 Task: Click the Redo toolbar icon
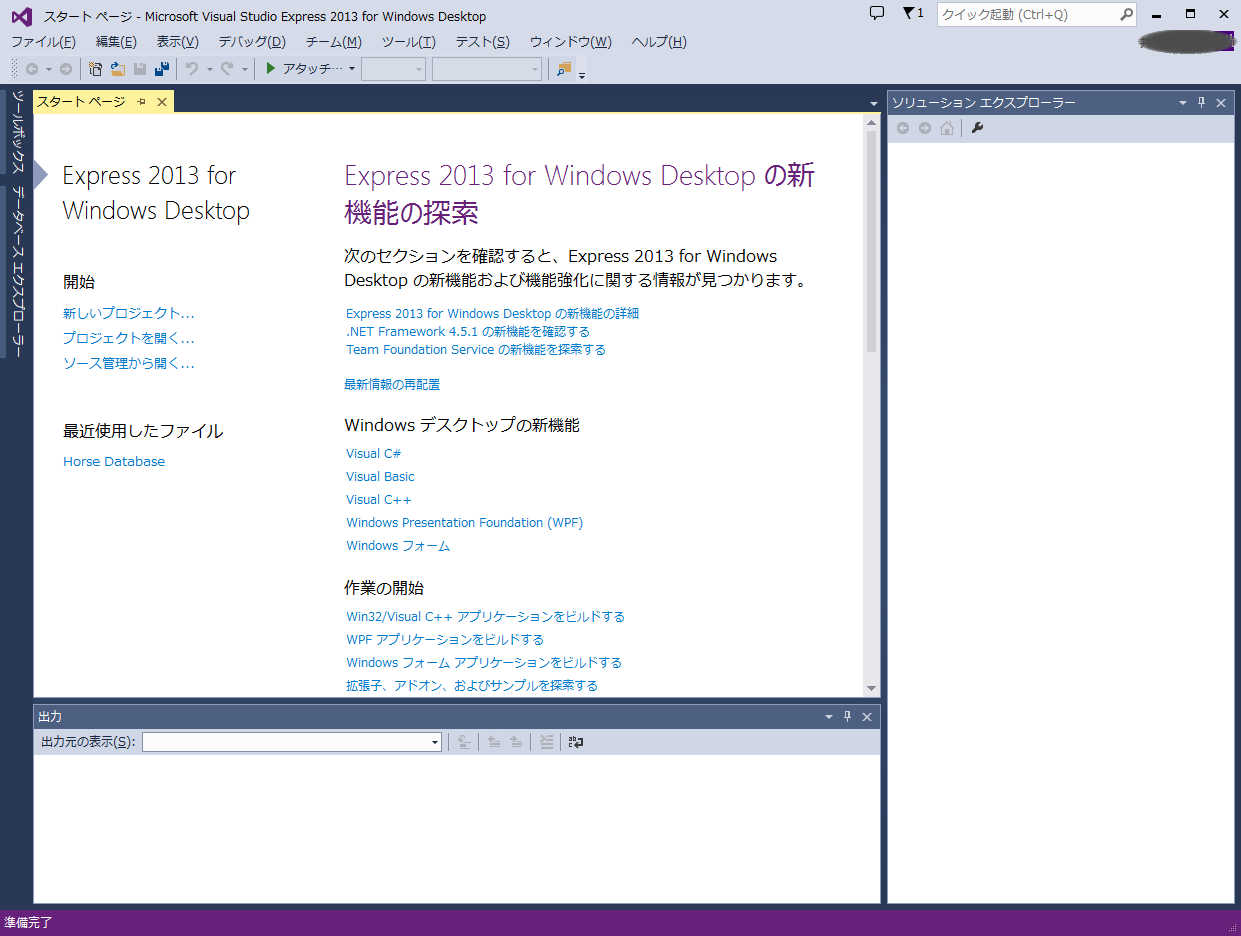pos(227,69)
